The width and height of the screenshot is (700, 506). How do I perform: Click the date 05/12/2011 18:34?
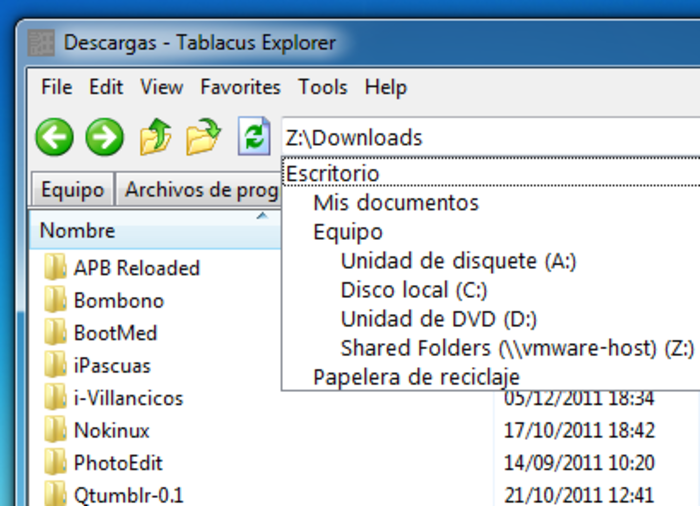click(579, 399)
